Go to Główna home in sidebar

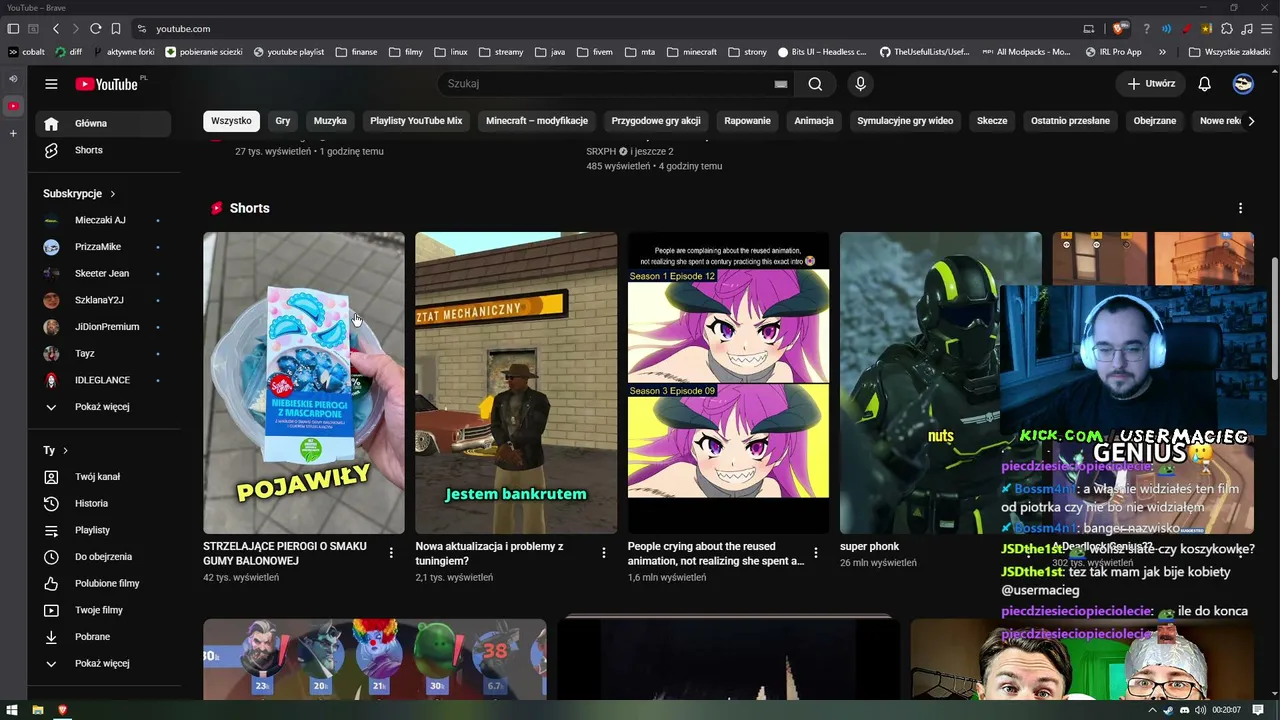pos(103,123)
